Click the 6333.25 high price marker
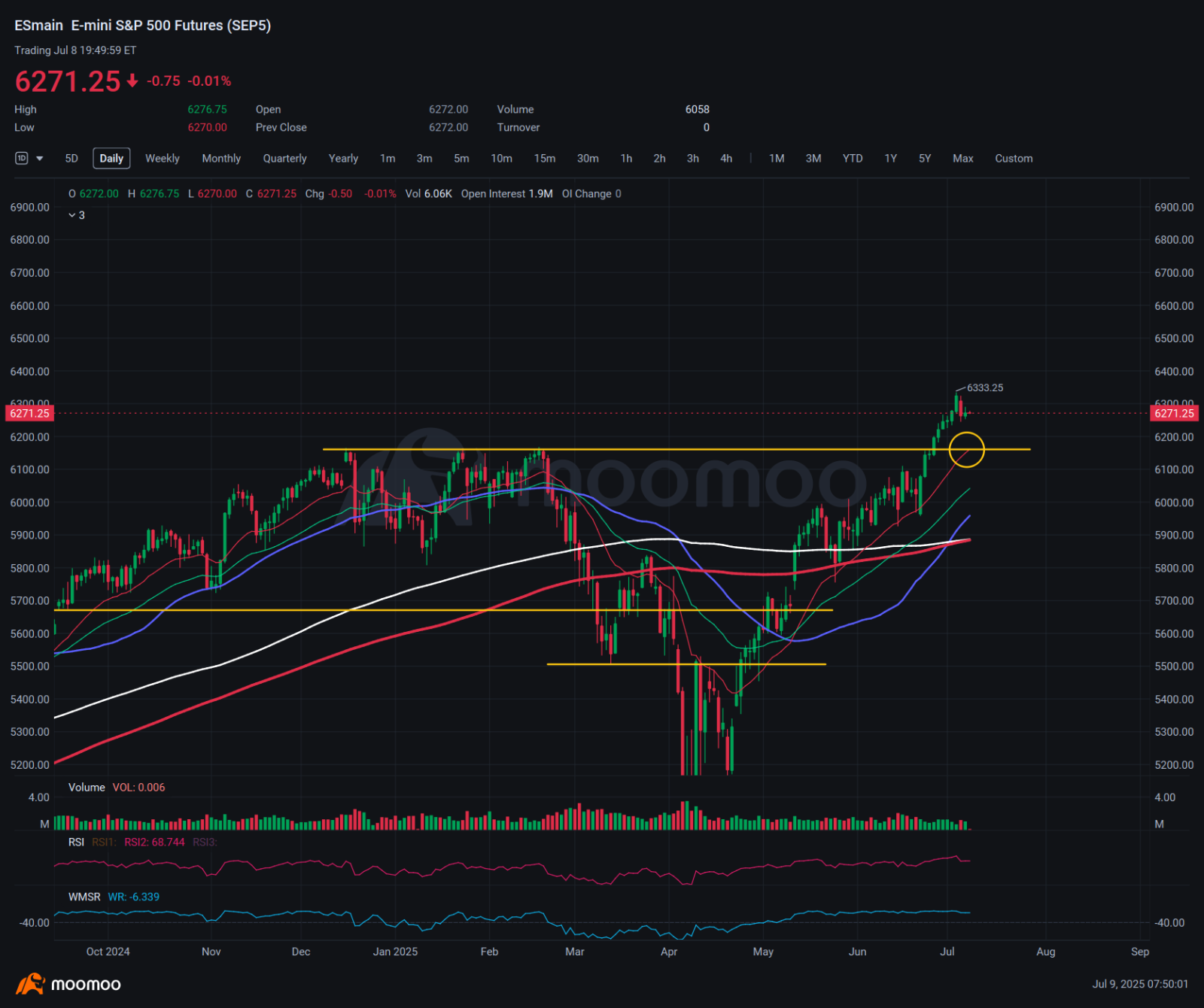 coord(985,388)
